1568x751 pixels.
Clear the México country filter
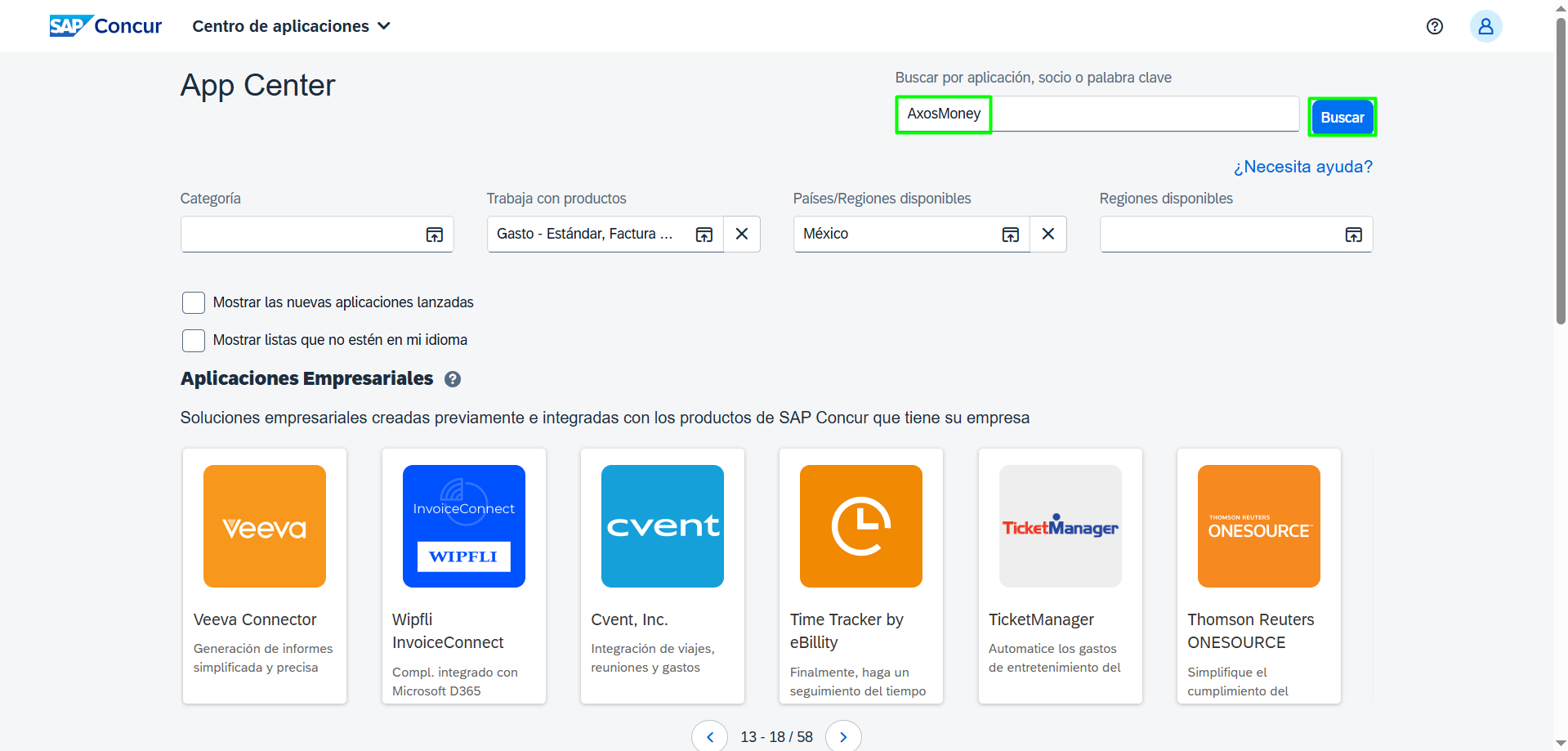coord(1048,235)
